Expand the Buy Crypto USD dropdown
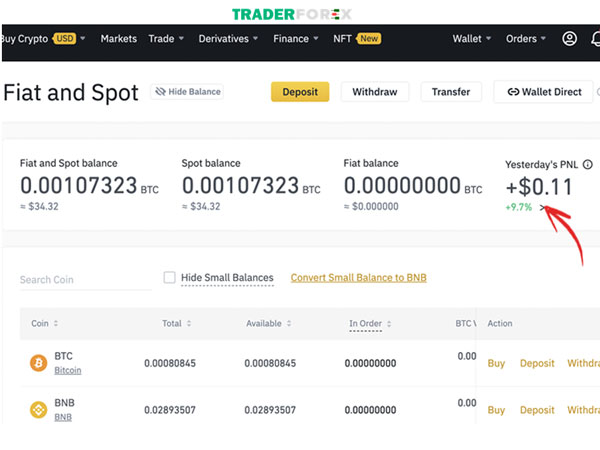 click(x=42, y=39)
